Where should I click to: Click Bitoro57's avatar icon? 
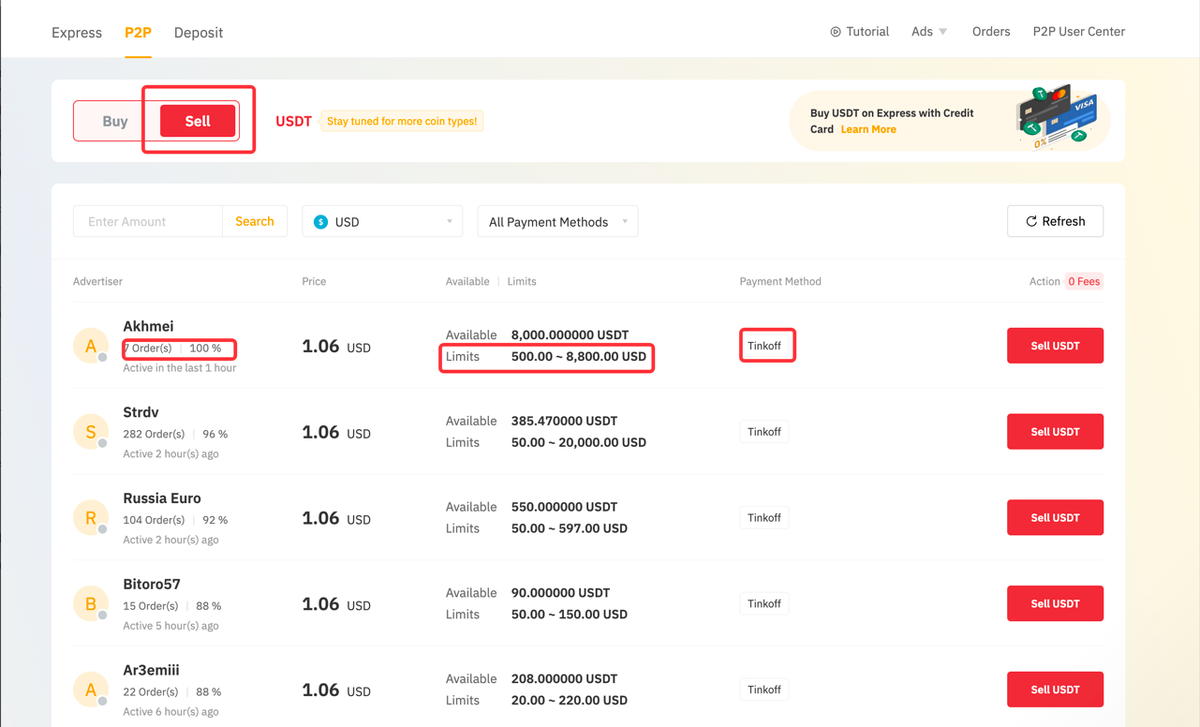91,604
